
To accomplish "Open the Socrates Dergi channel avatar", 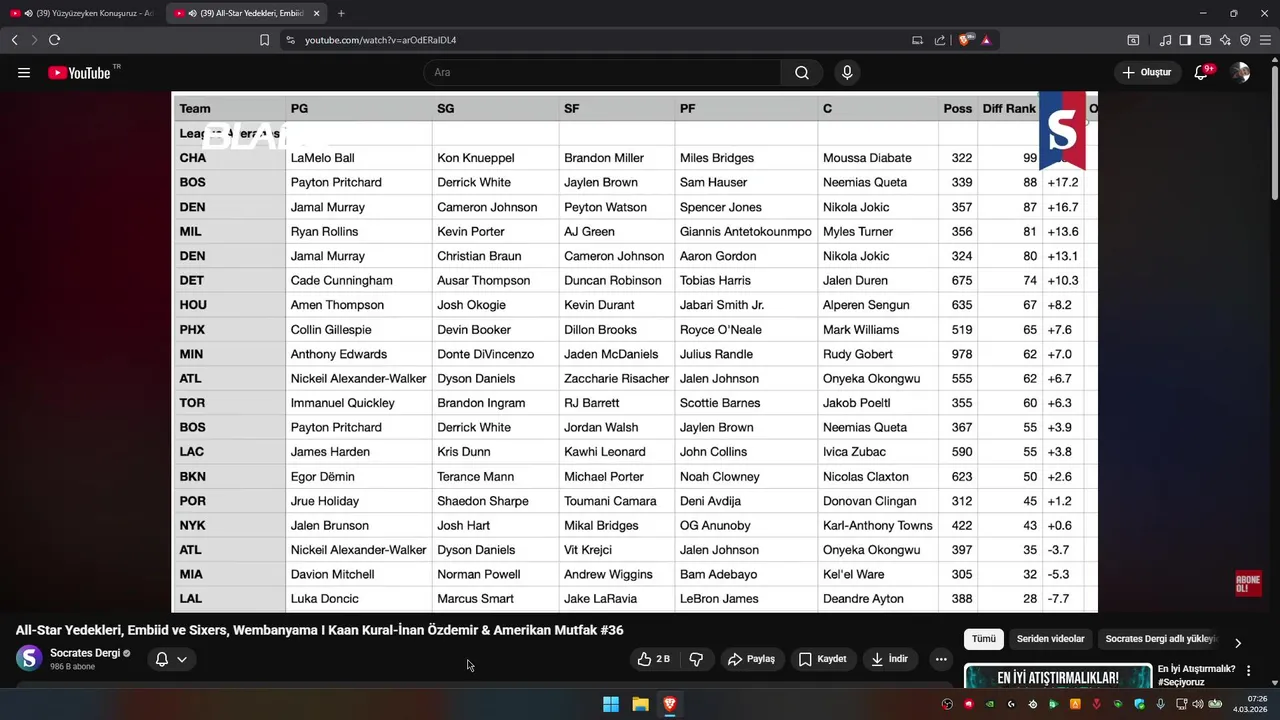I will coord(30,658).
